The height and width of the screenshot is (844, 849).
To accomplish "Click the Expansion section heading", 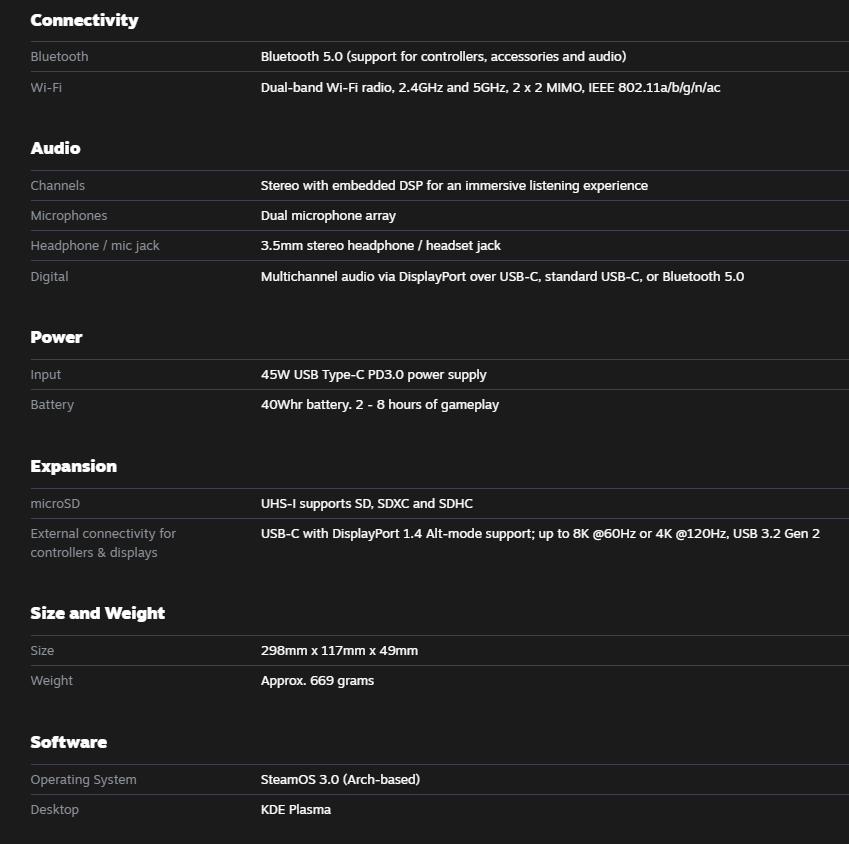I will pyautogui.click(x=73, y=466).
